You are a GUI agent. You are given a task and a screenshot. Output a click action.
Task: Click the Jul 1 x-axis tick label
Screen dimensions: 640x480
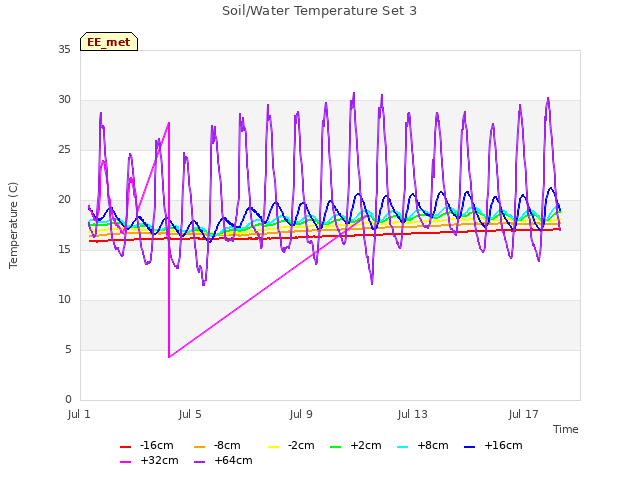79,414
